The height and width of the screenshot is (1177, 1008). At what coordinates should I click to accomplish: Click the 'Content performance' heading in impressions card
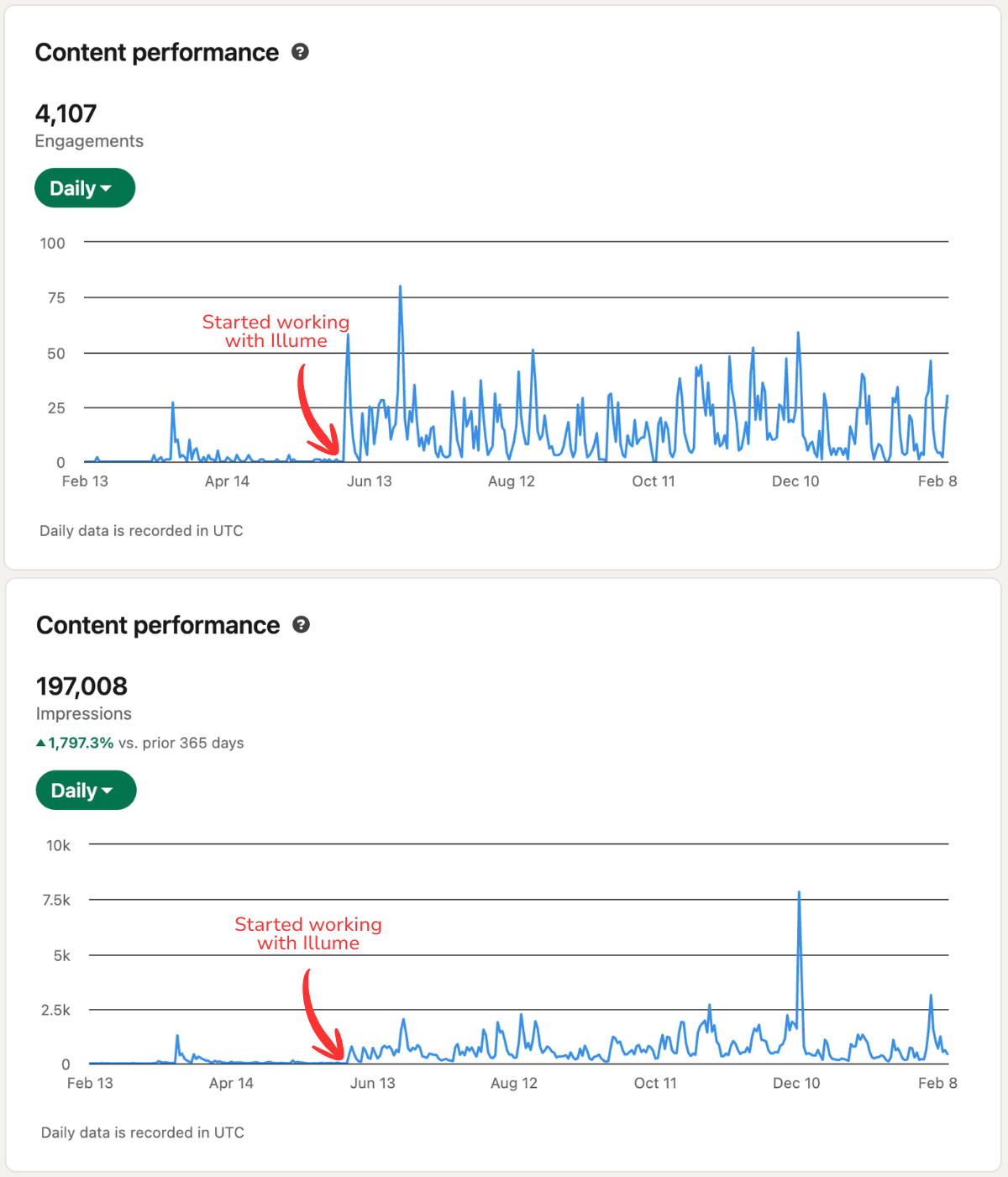coord(158,625)
